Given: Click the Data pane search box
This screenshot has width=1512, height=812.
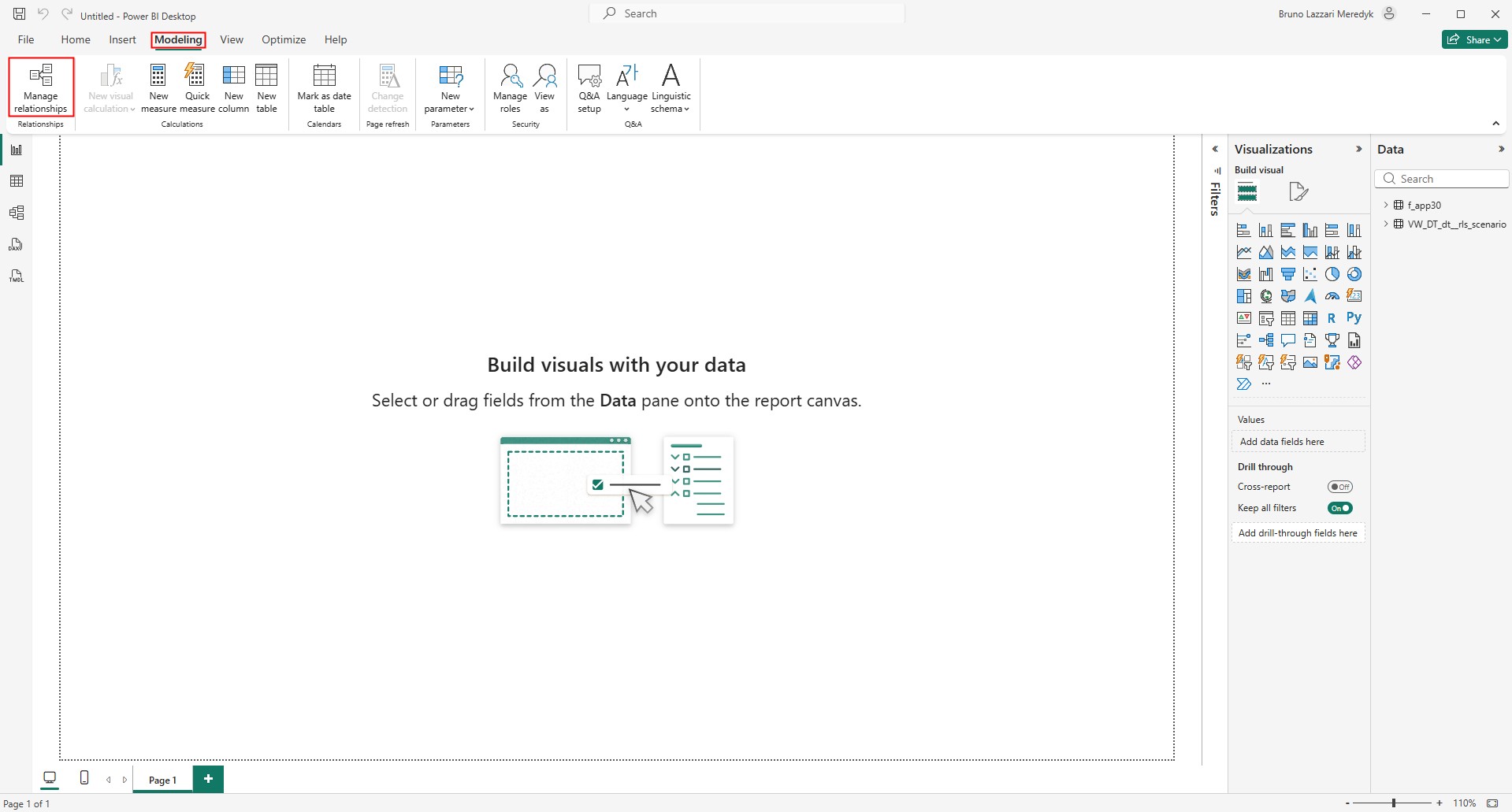Looking at the screenshot, I should pos(1442,179).
